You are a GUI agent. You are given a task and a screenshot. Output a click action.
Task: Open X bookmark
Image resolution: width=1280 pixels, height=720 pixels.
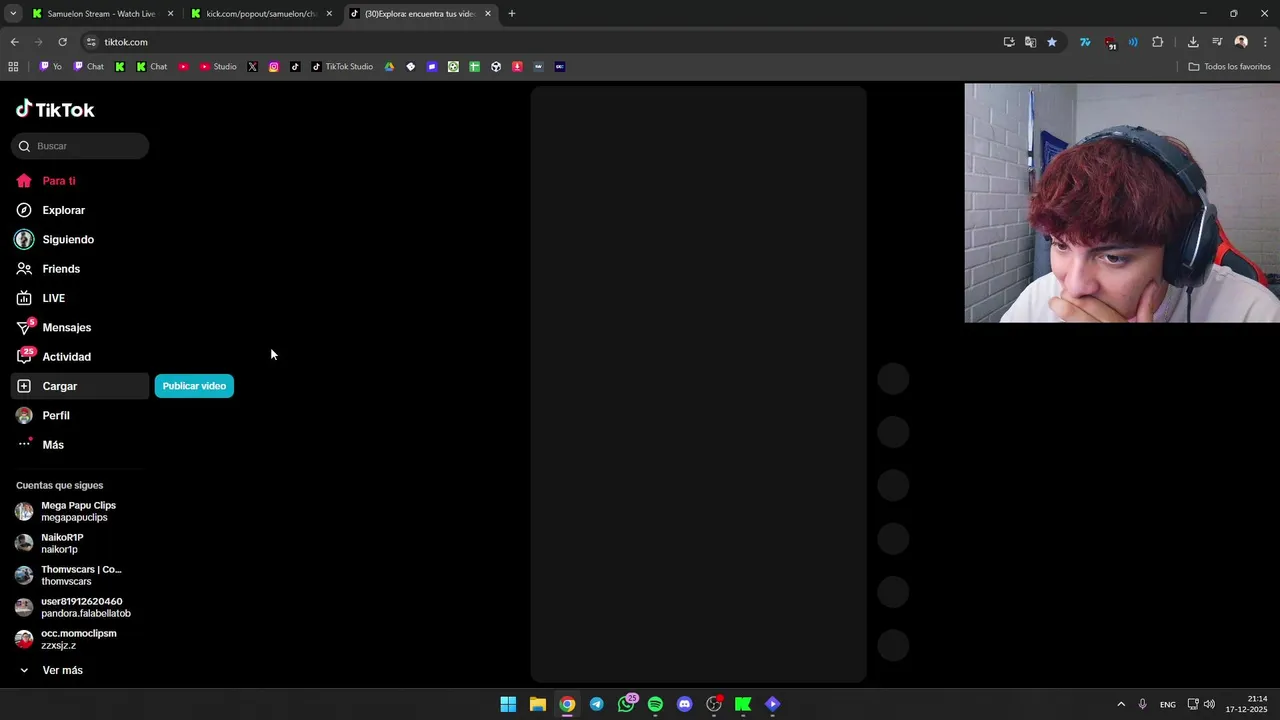pyautogui.click(x=252, y=67)
